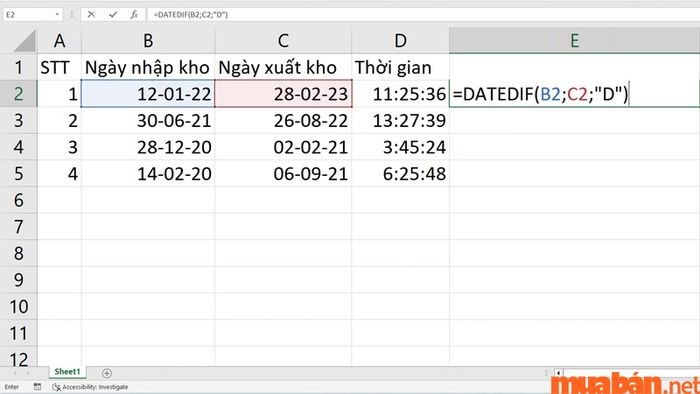Screen dimensions: 700x394
Task: Select the cell containing date 14-02-20
Action: pos(148,174)
